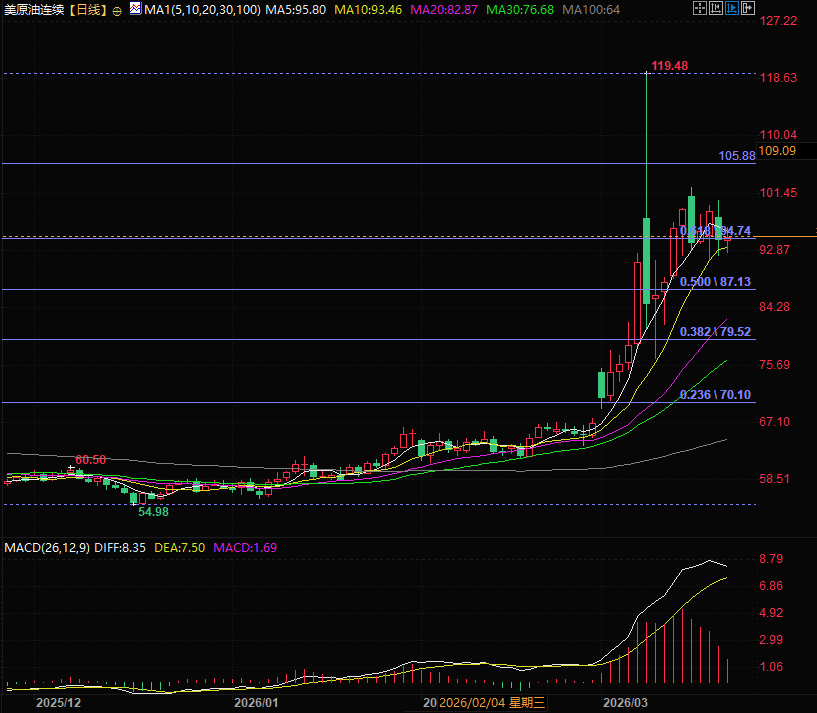Click the MACD:1.69 value
This screenshot has height=713, width=817.
coord(245,548)
